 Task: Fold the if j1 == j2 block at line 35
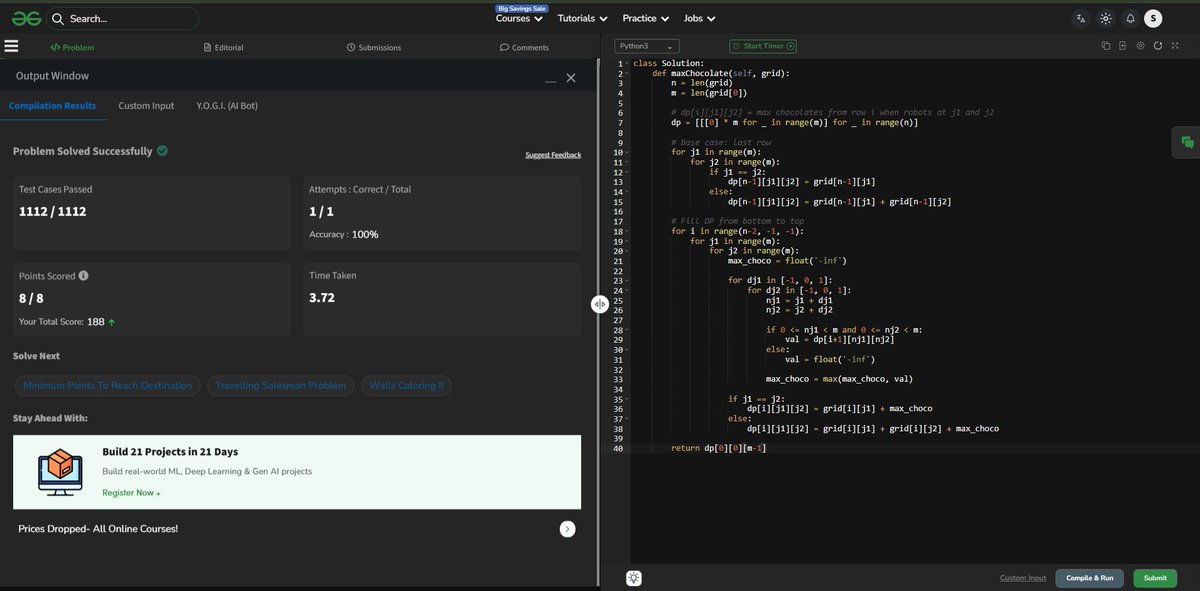(627, 398)
